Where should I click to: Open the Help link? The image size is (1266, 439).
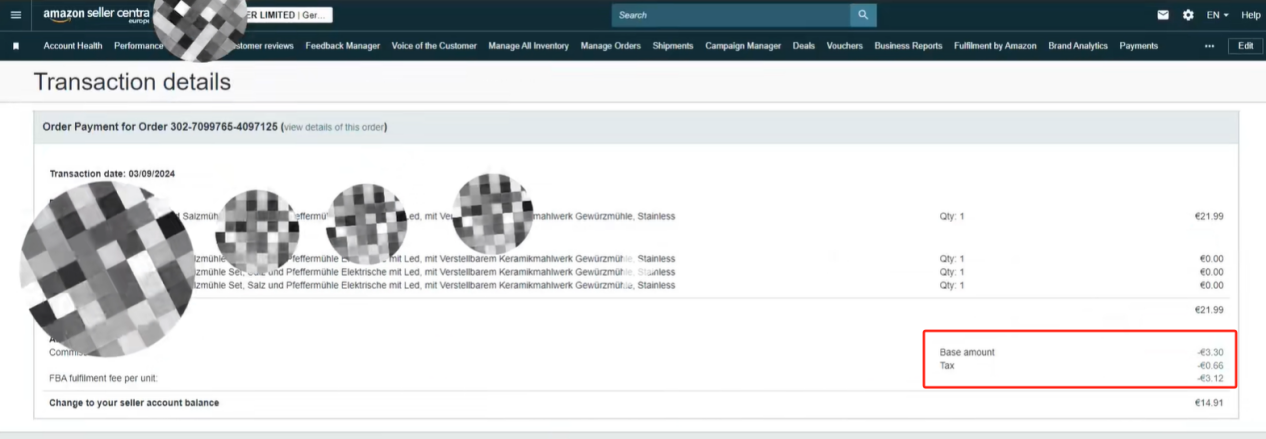click(x=1250, y=15)
